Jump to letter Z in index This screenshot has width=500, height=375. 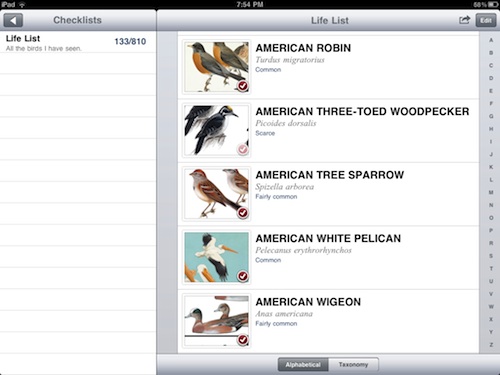click(x=491, y=345)
